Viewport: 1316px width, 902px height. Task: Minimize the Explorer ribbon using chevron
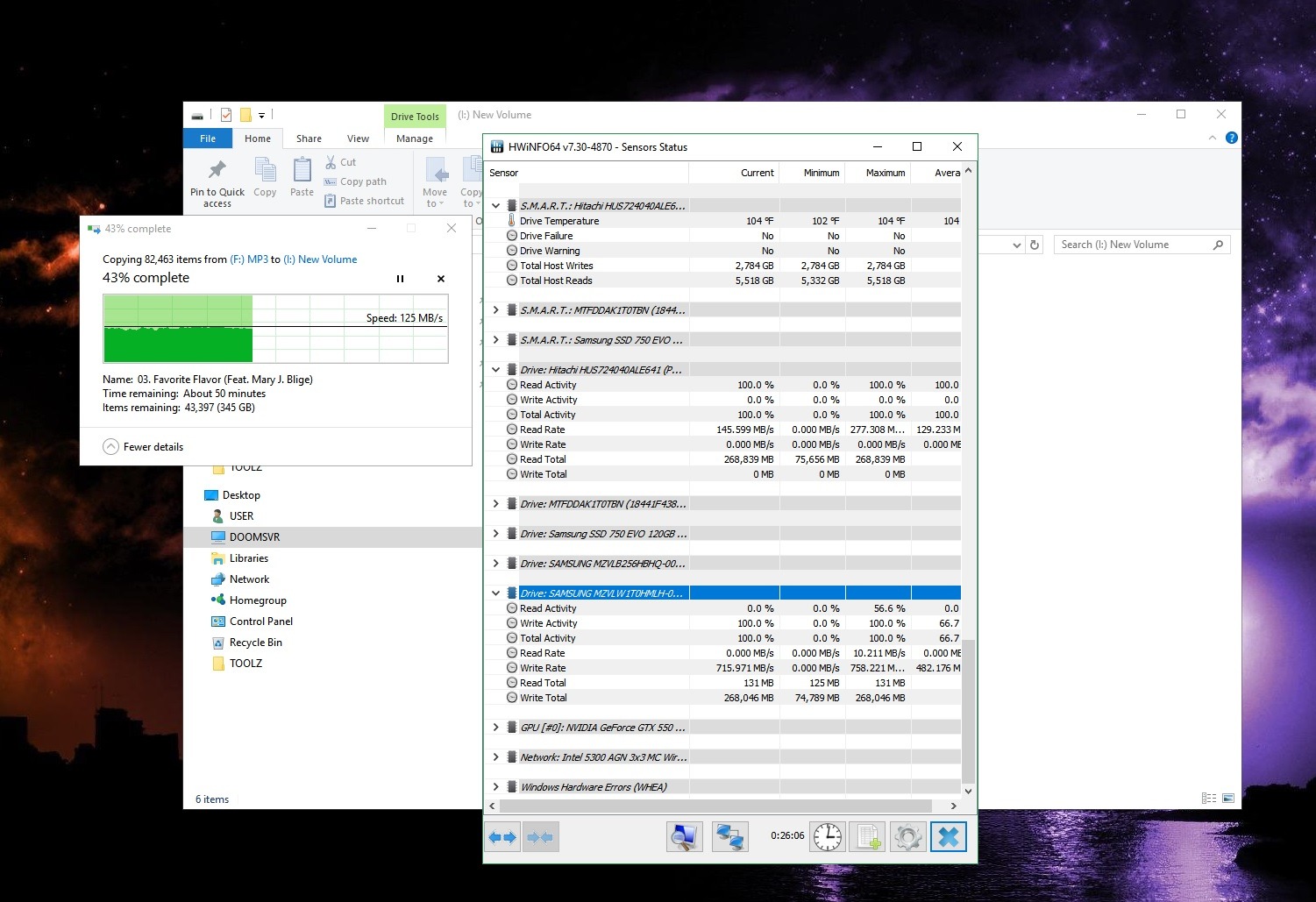[x=1213, y=138]
